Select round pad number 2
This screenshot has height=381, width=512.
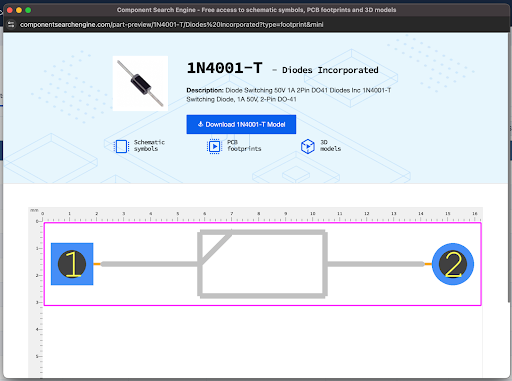click(453, 264)
